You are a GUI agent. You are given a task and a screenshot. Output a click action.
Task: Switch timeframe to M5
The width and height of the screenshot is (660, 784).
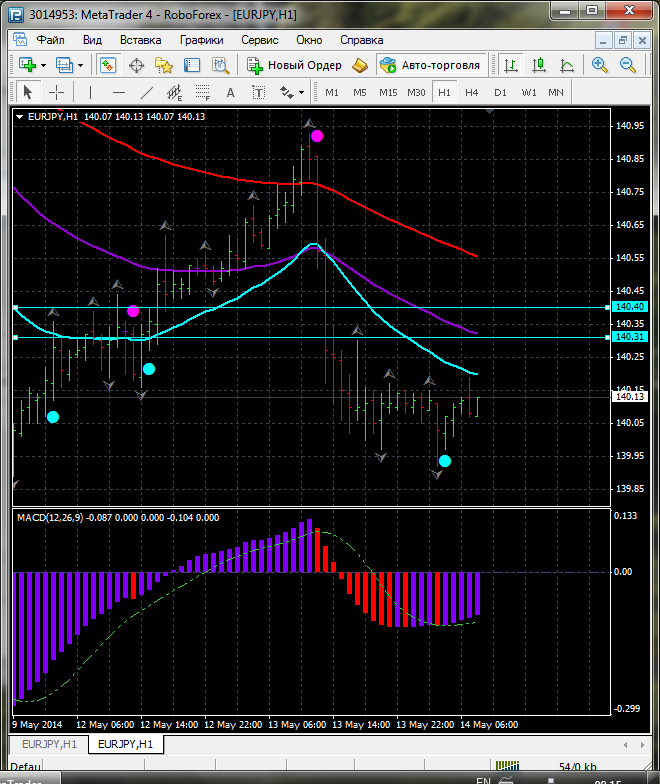(x=360, y=92)
